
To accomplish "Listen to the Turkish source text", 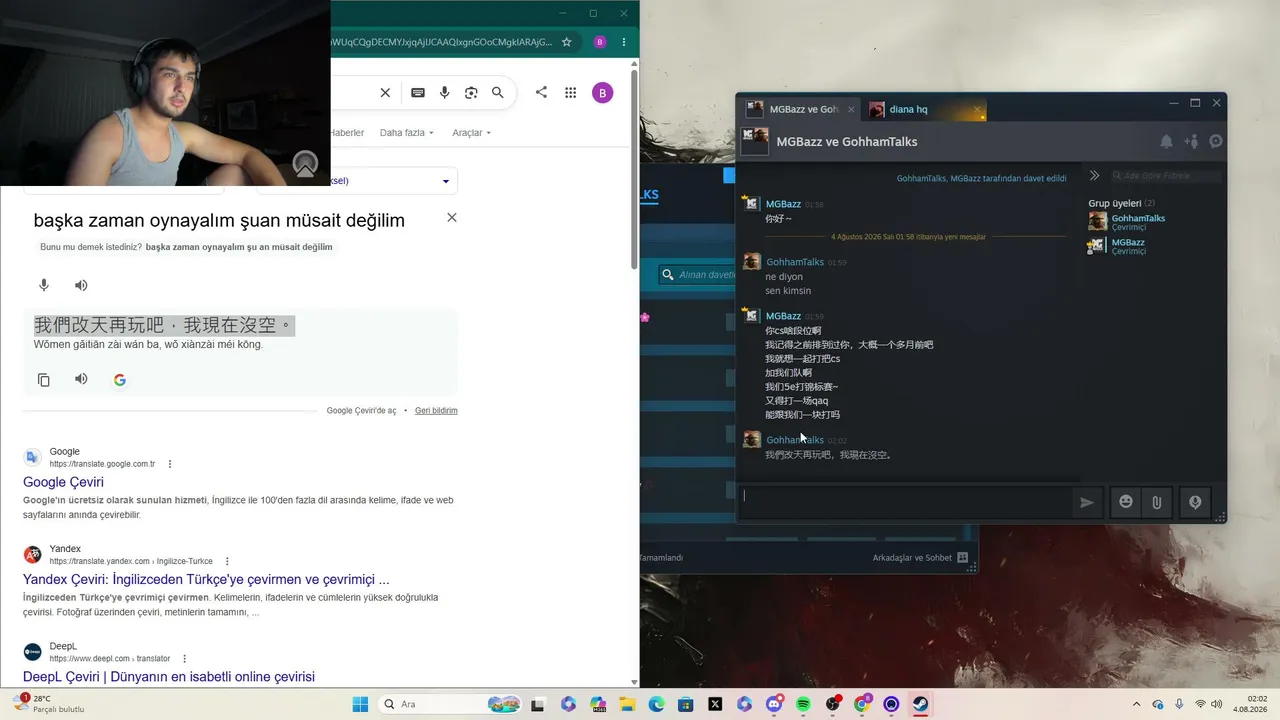I will click(x=81, y=285).
